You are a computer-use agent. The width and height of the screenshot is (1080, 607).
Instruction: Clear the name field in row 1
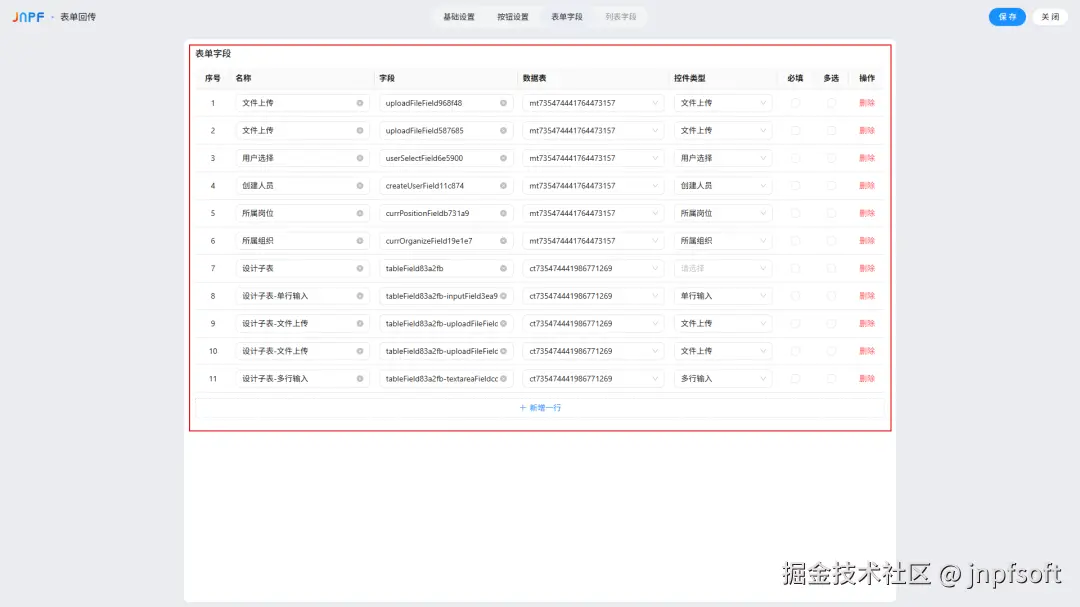point(360,103)
